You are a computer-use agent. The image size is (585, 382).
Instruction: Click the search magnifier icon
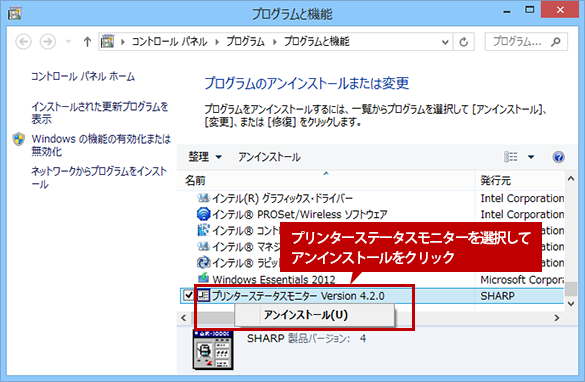(556, 42)
